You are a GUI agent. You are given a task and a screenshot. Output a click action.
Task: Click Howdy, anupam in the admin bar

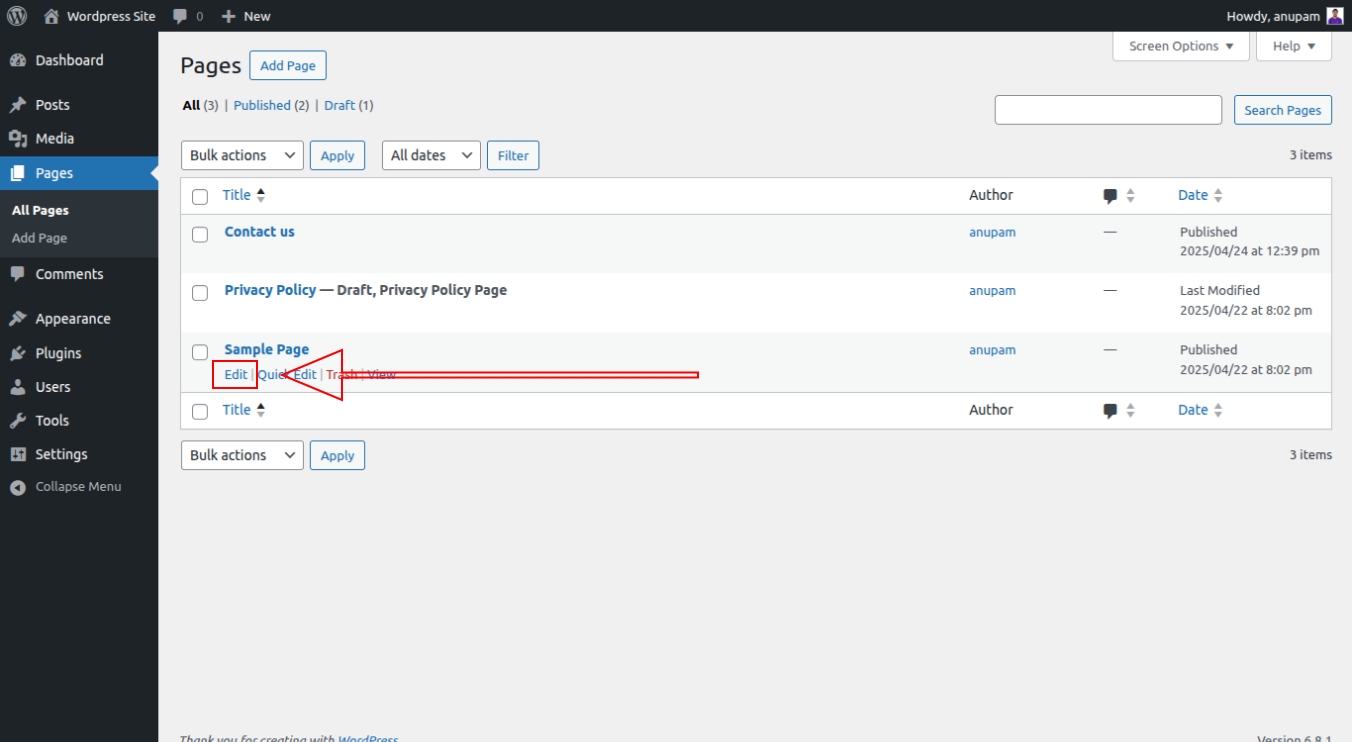(1273, 16)
